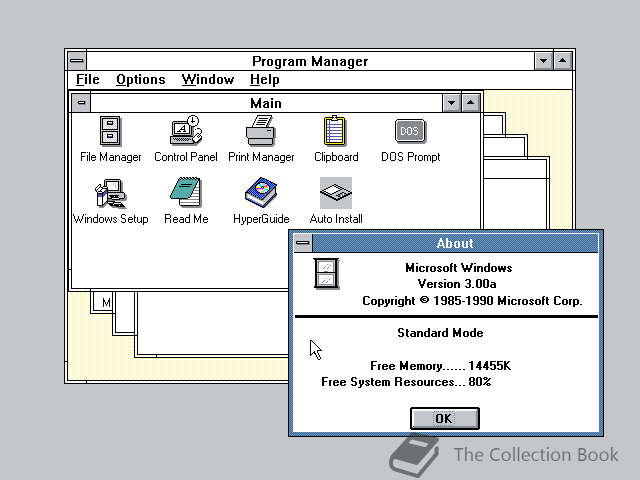Open the File Manager icon
The width and height of the screenshot is (640, 480).
coord(110,131)
